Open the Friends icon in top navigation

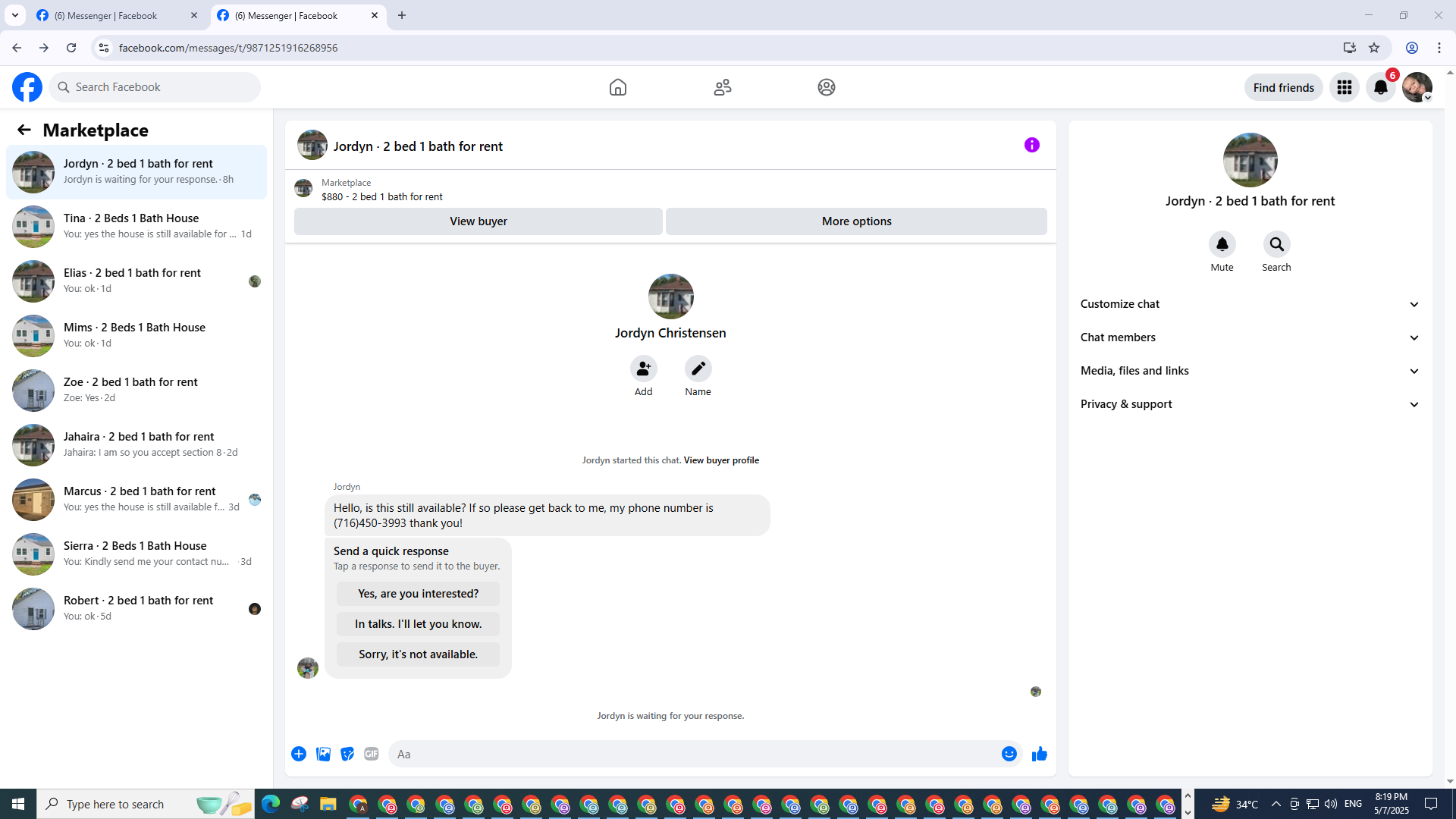tap(722, 87)
